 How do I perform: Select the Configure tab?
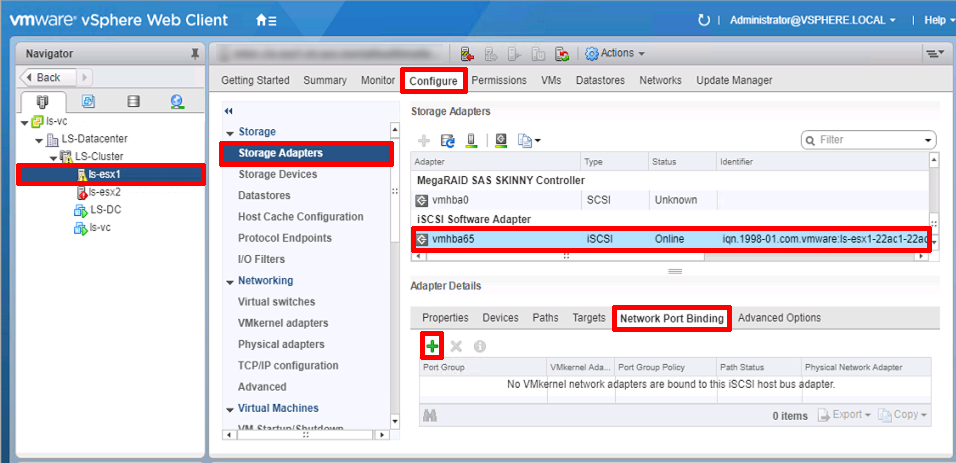point(433,81)
